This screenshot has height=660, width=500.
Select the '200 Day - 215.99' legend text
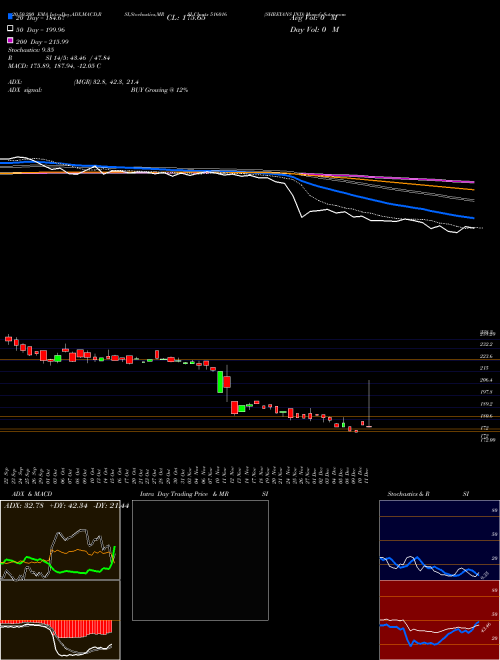[x=42, y=42]
